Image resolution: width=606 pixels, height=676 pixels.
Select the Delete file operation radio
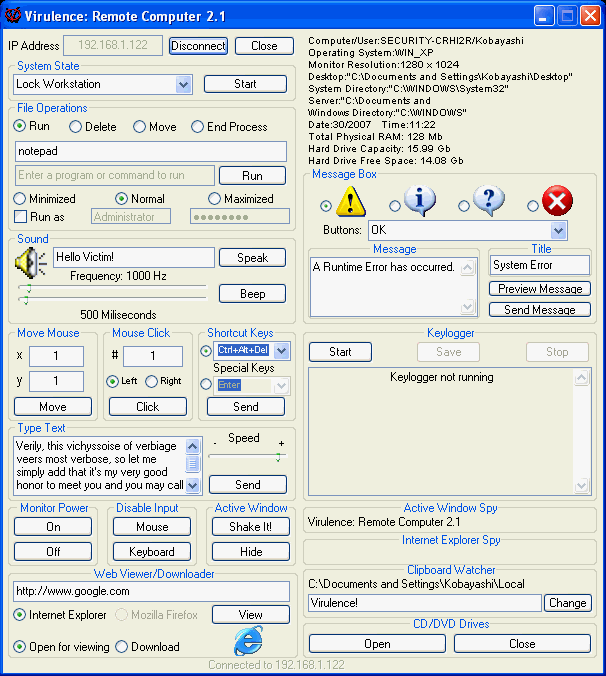click(76, 127)
